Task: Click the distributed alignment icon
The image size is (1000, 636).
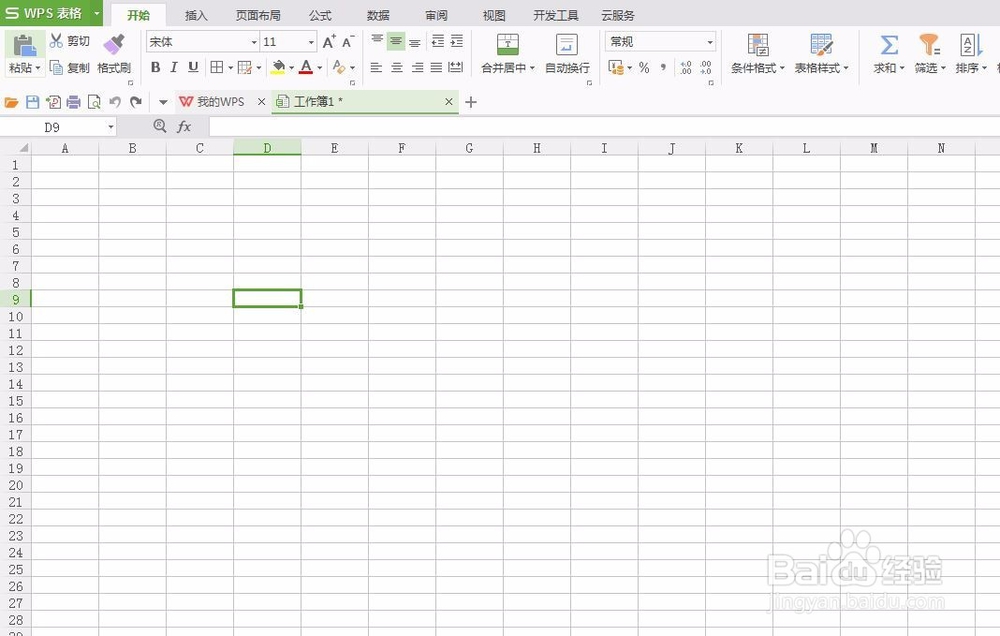Action: tap(455, 67)
